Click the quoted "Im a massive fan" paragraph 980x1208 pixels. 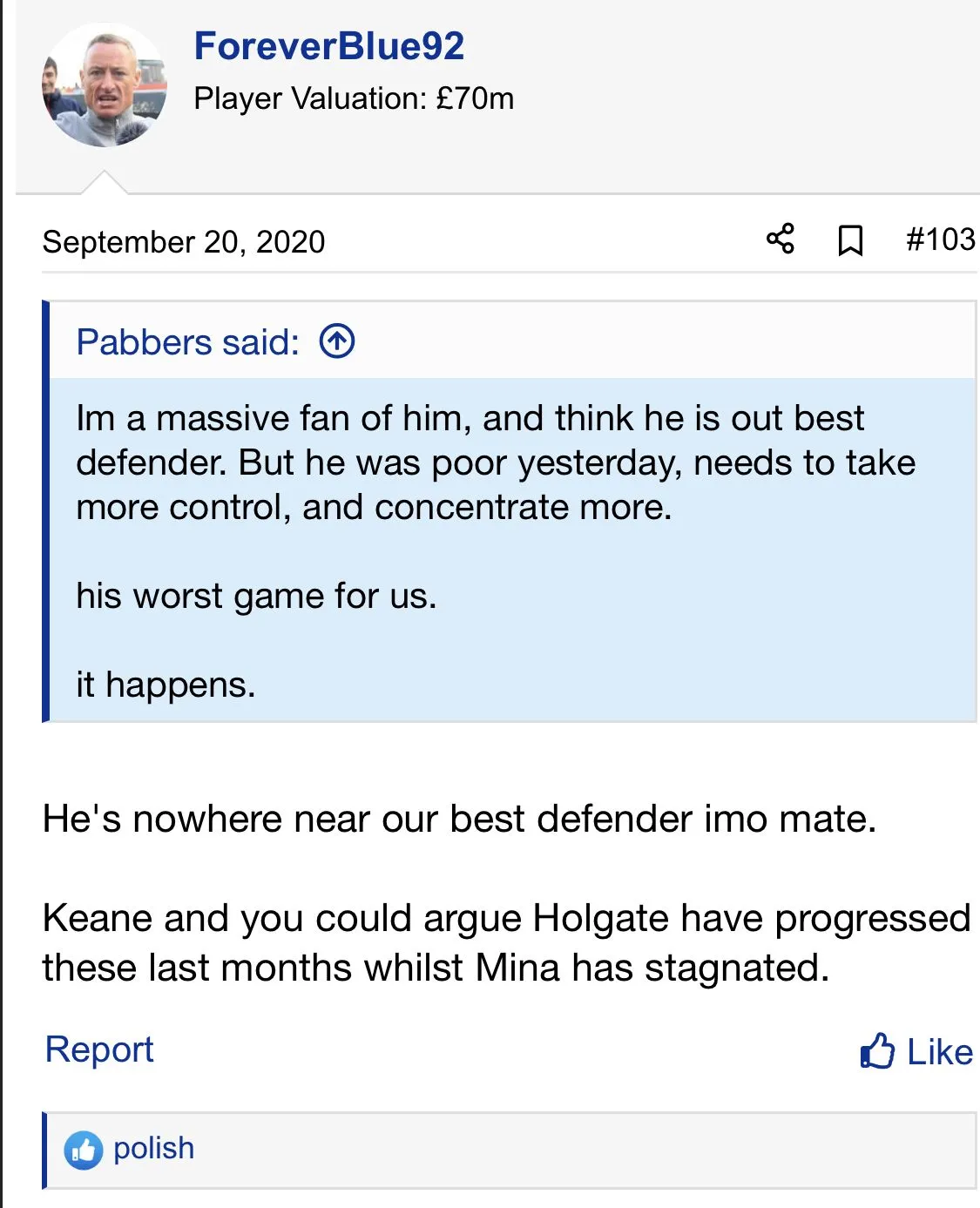(496, 462)
